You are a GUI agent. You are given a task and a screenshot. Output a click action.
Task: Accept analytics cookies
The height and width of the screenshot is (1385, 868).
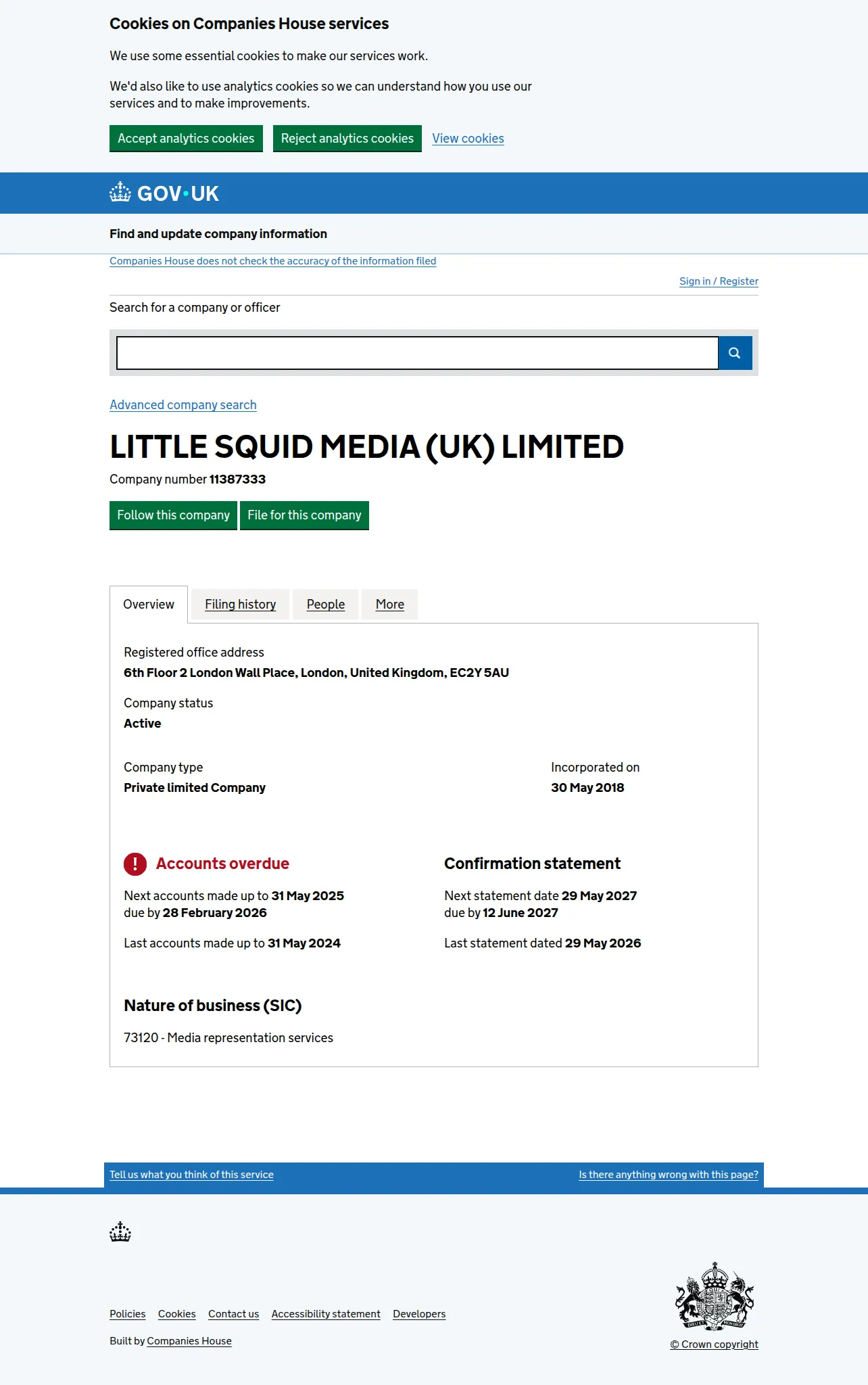tap(186, 139)
